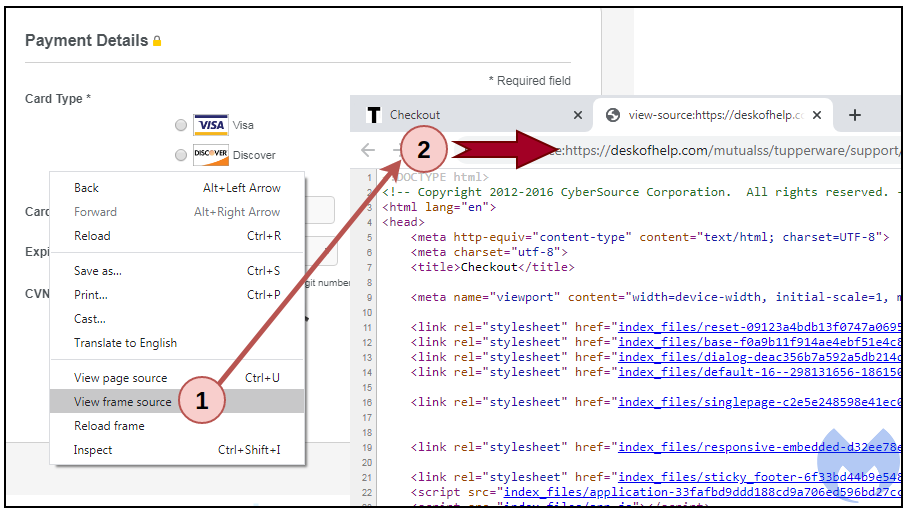This screenshot has height=513, width=910.
Task: Click the address bar URL
Action: pos(730,151)
